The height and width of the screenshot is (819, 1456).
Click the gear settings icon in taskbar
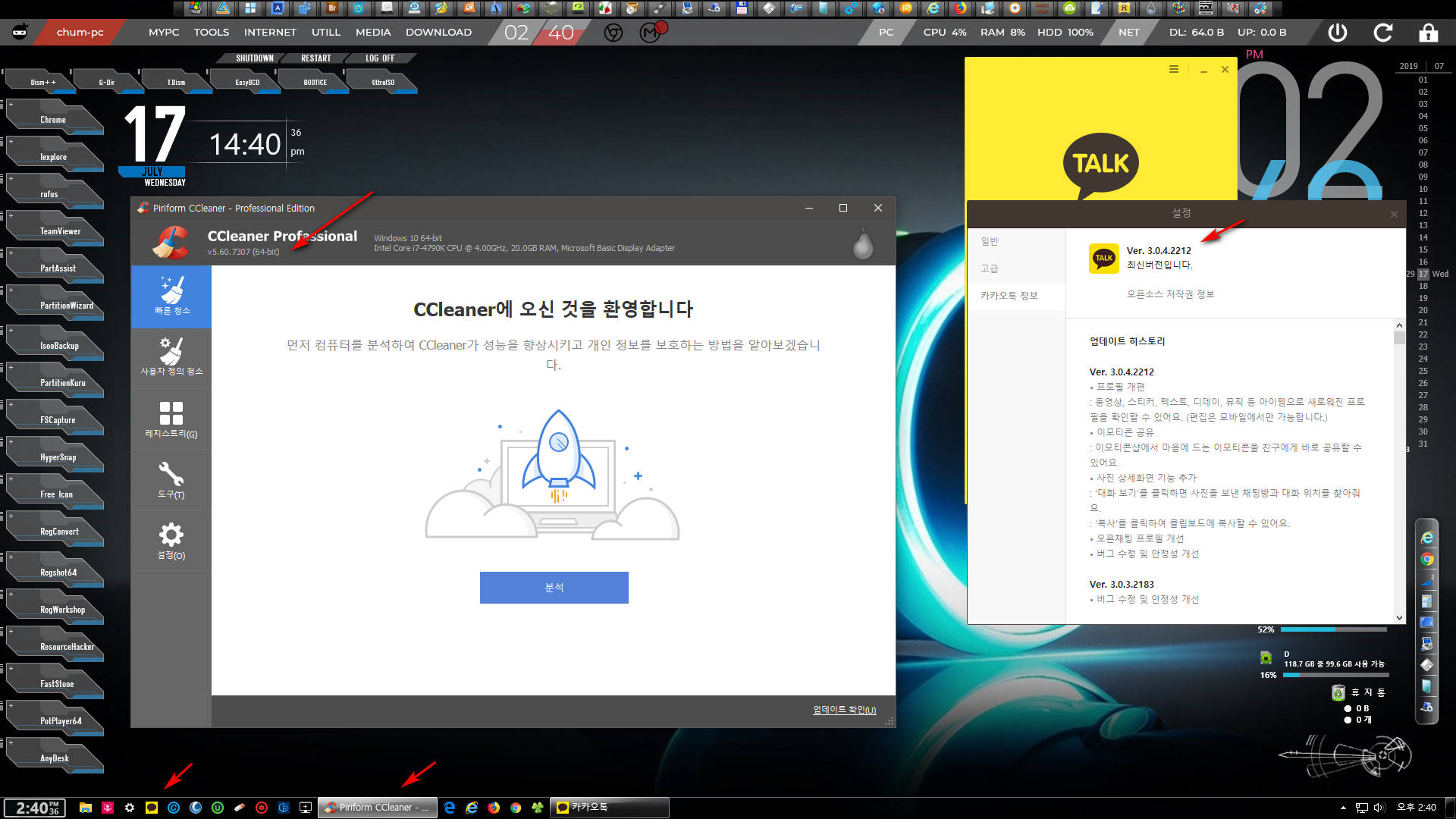tap(130, 808)
